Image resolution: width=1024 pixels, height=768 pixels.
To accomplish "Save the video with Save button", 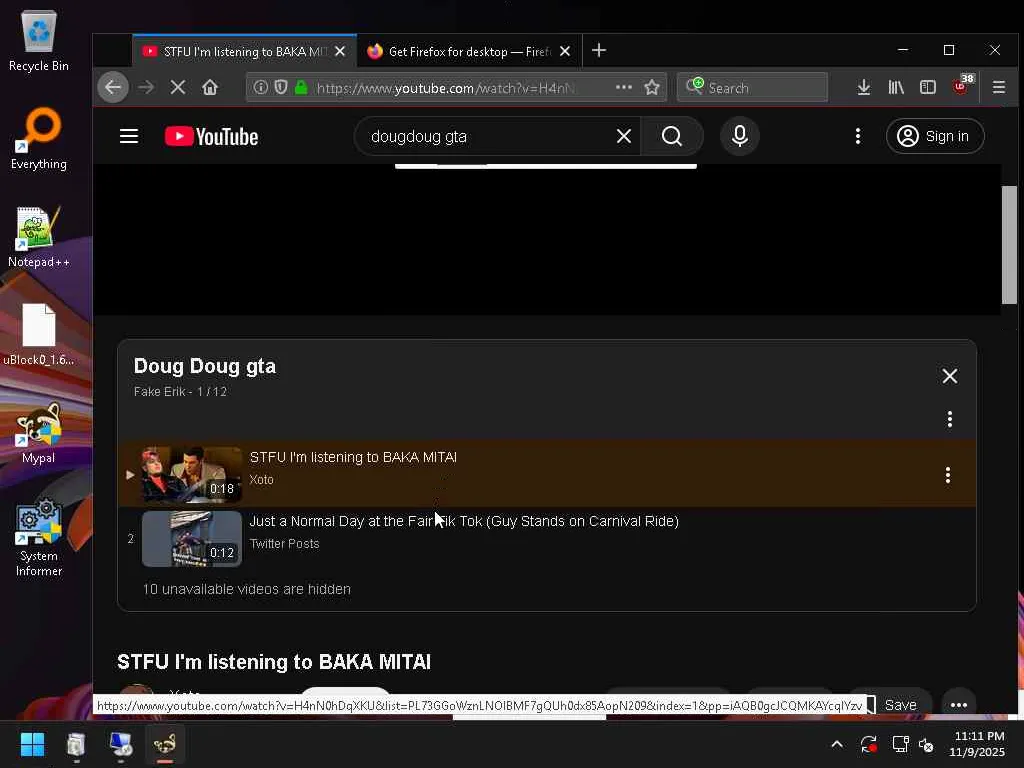I will coord(900,705).
